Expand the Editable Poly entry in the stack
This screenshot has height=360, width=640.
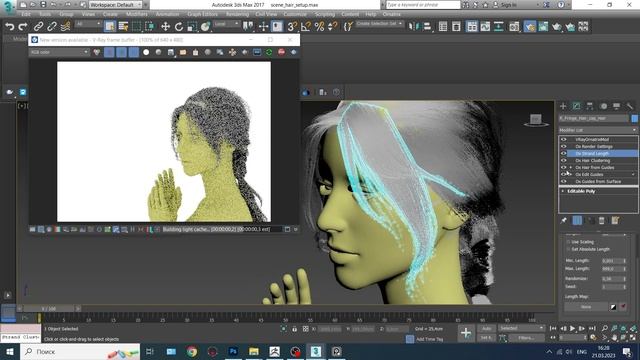(x=563, y=191)
